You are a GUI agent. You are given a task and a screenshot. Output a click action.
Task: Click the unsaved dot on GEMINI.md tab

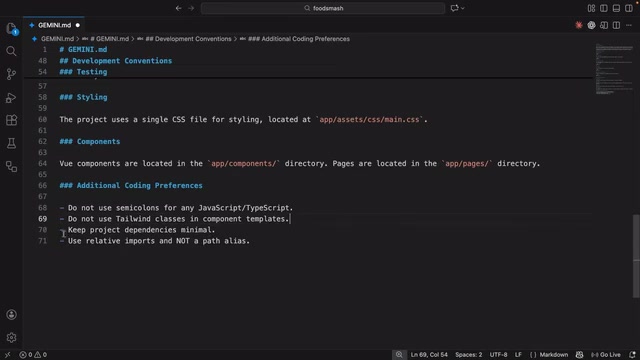78,25
